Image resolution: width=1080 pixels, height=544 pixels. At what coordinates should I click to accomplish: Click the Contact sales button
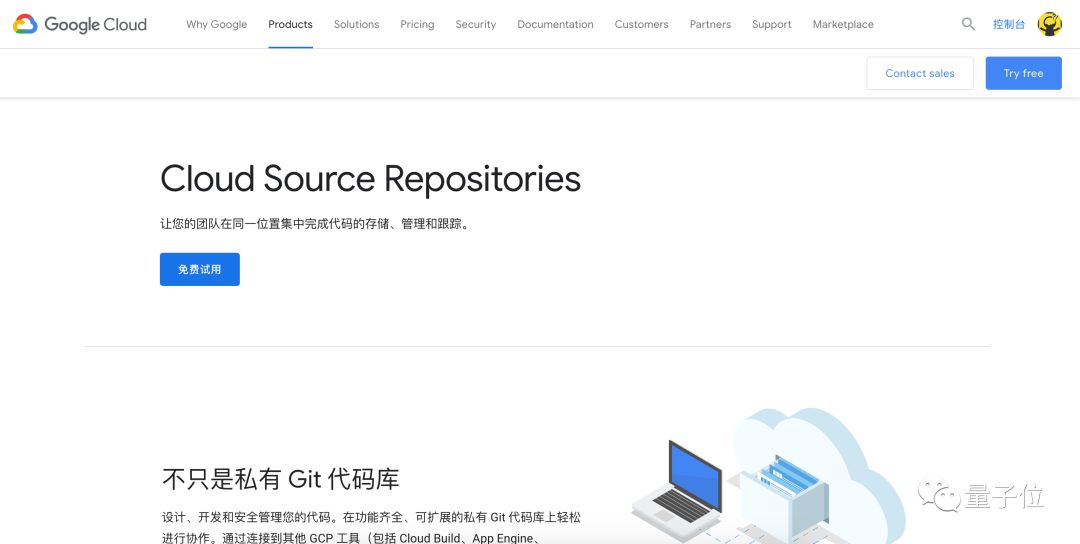click(920, 73)
